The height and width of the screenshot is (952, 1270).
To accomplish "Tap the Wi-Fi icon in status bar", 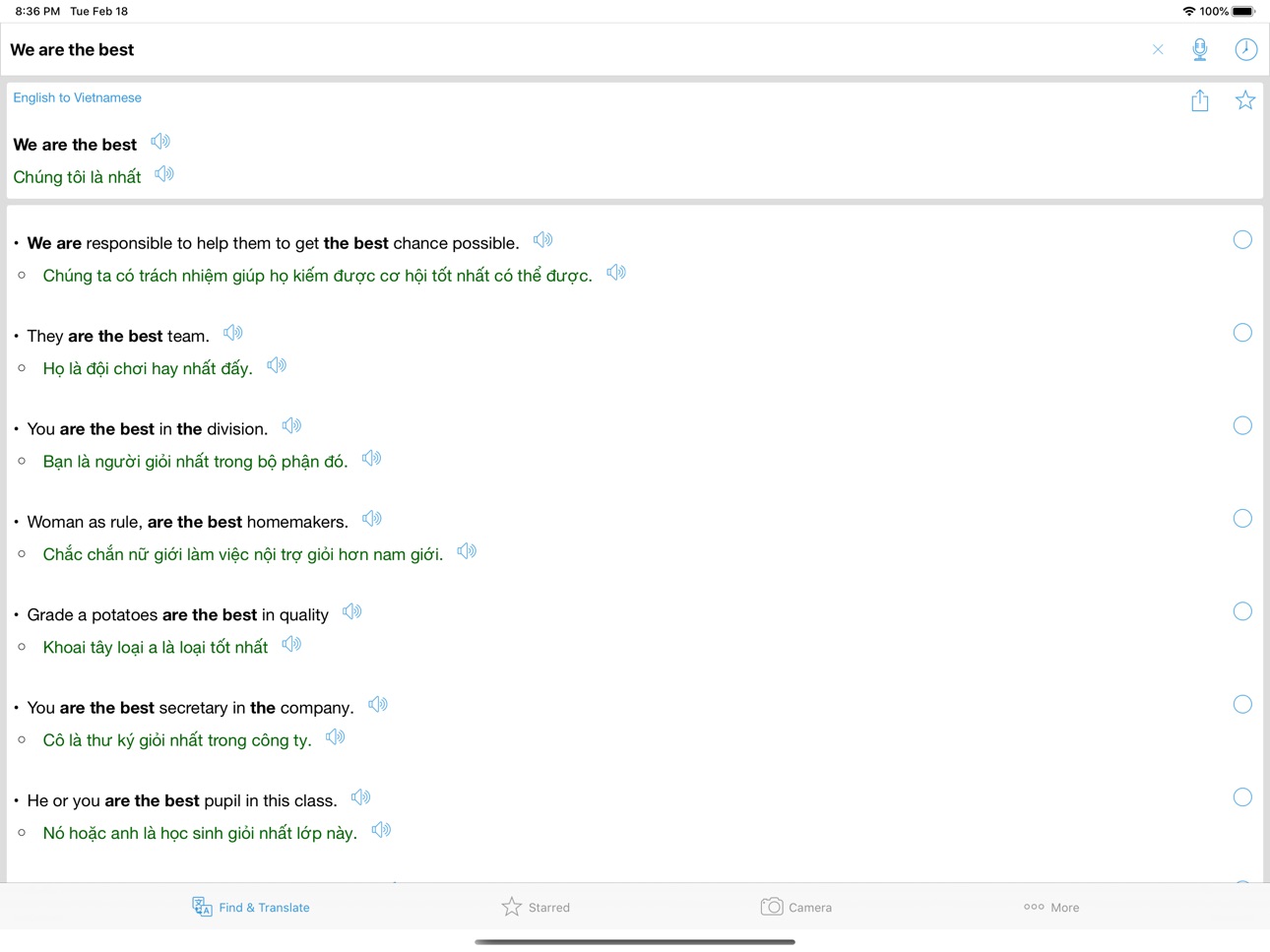I will tap(1189, 11).
